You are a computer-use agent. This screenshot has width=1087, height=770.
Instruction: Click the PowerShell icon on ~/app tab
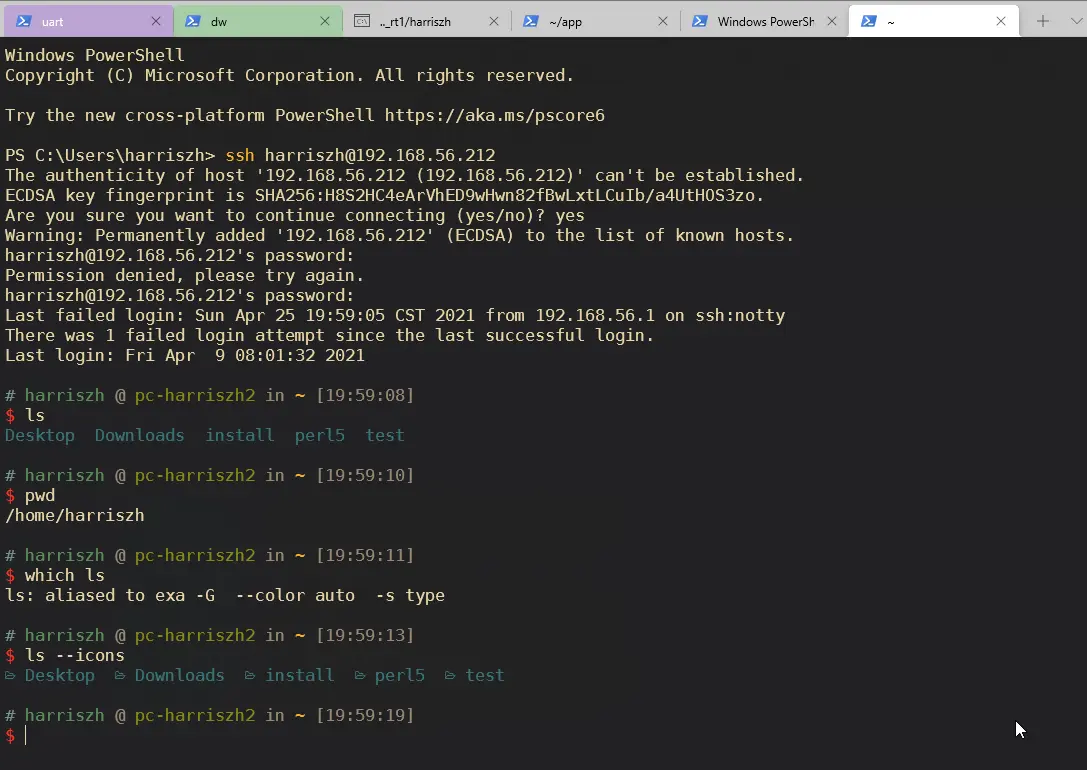(x=531, y=21)
